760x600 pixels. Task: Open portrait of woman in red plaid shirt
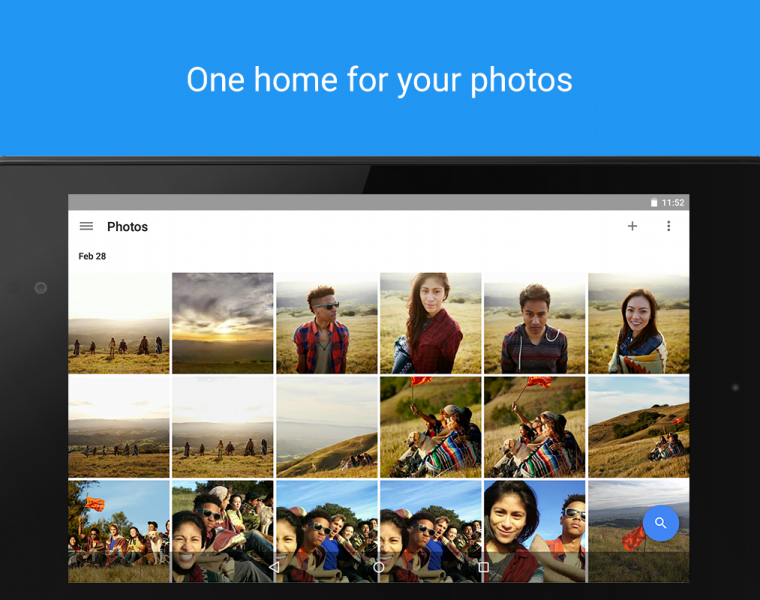[430, 323]
